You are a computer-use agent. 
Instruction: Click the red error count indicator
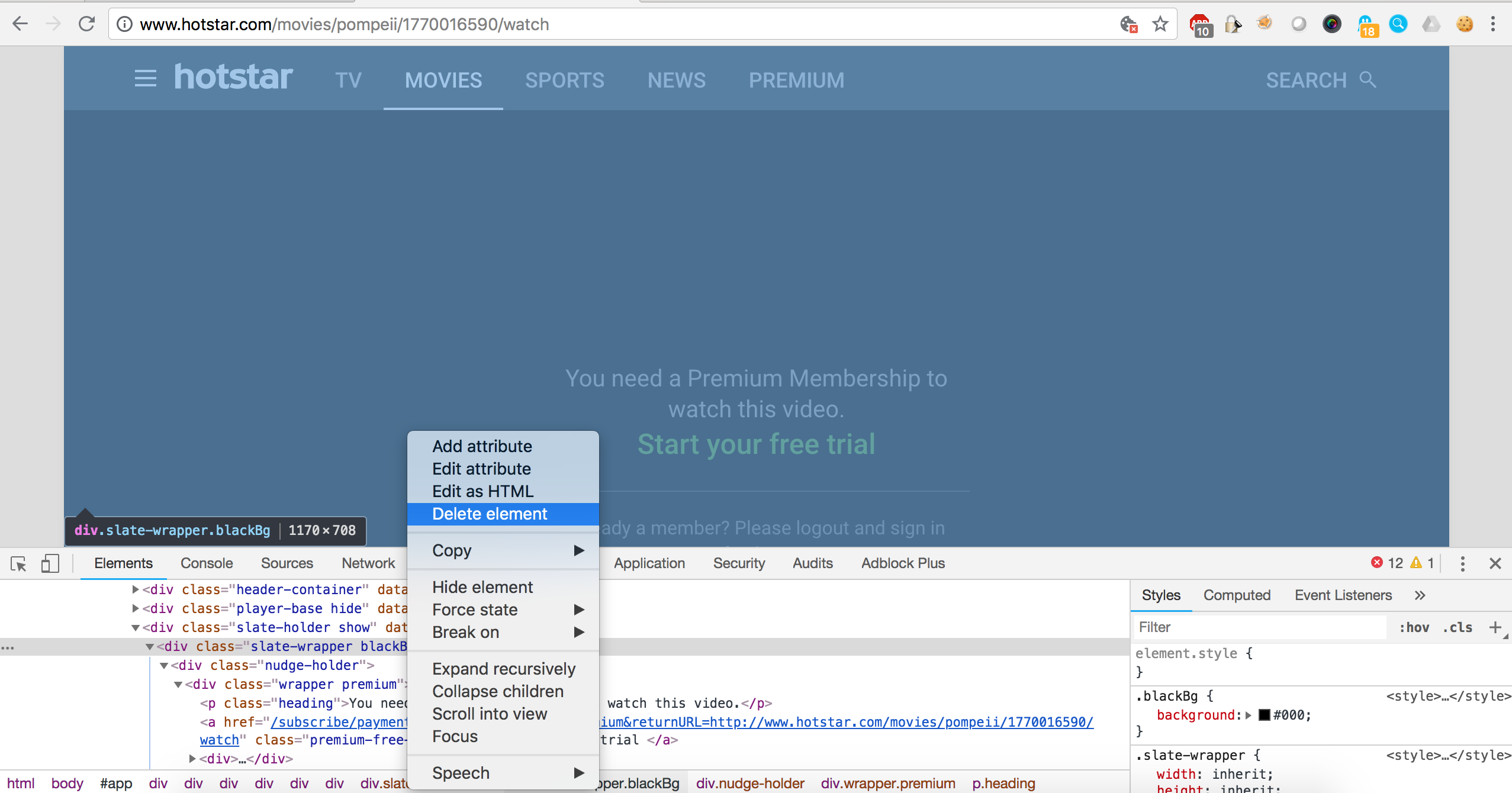pyautogui.click(x=1386, y=563)
